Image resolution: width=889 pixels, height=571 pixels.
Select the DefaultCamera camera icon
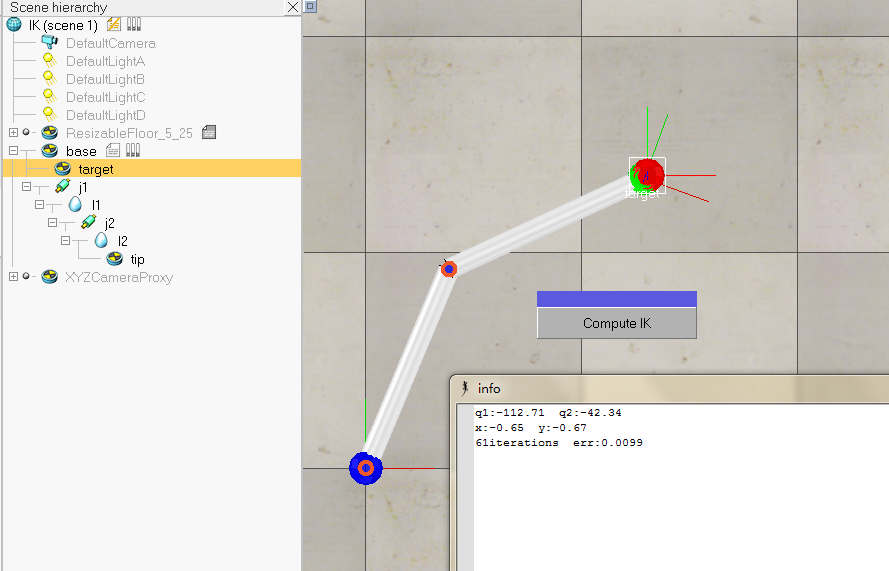(49, 43)
